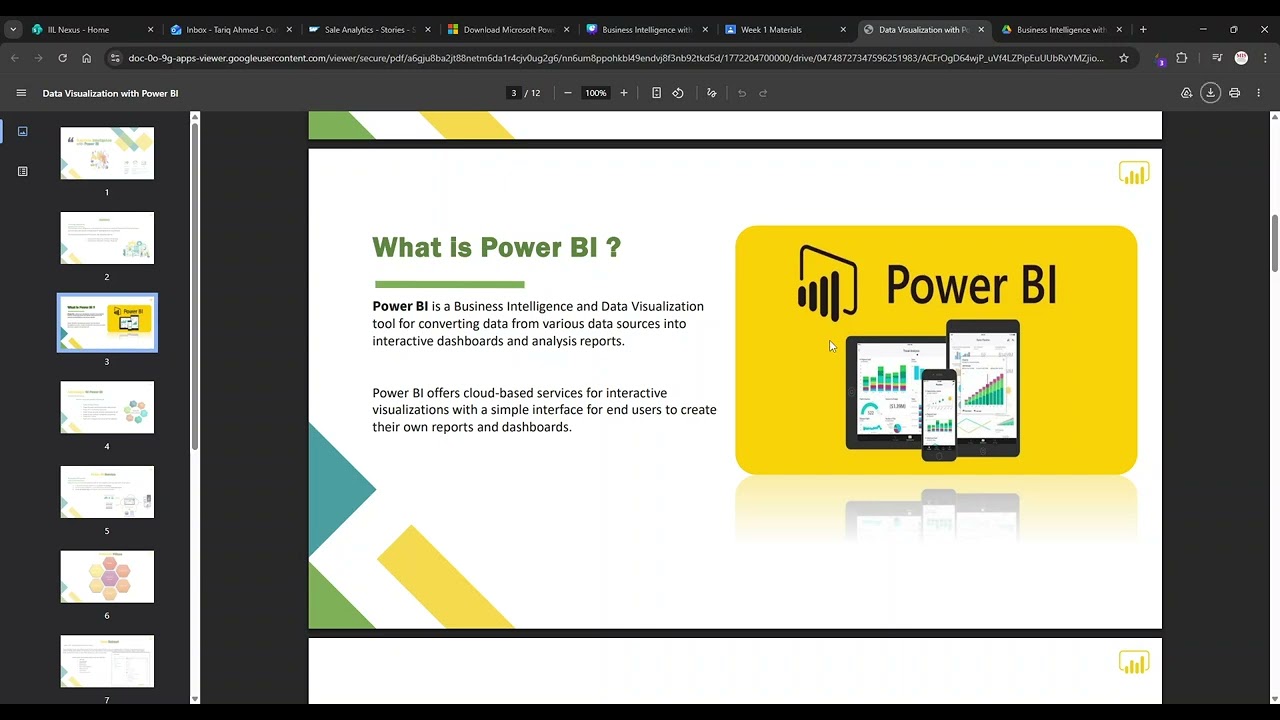Click the 'Data Visualization with Power BI' title

110,93
